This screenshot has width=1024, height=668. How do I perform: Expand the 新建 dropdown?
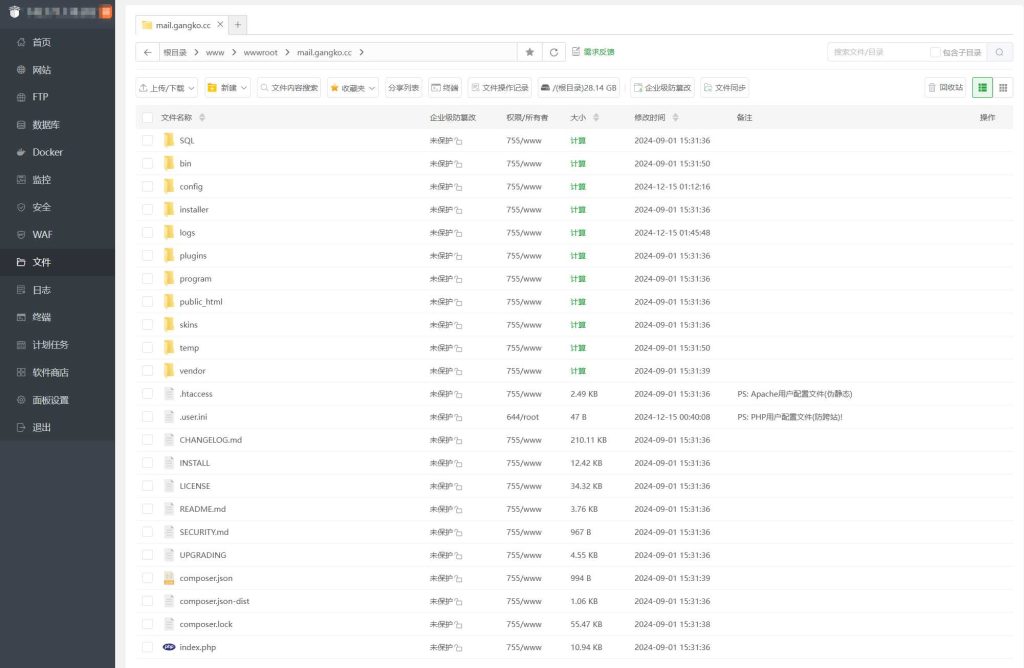(x=228, y=88)
